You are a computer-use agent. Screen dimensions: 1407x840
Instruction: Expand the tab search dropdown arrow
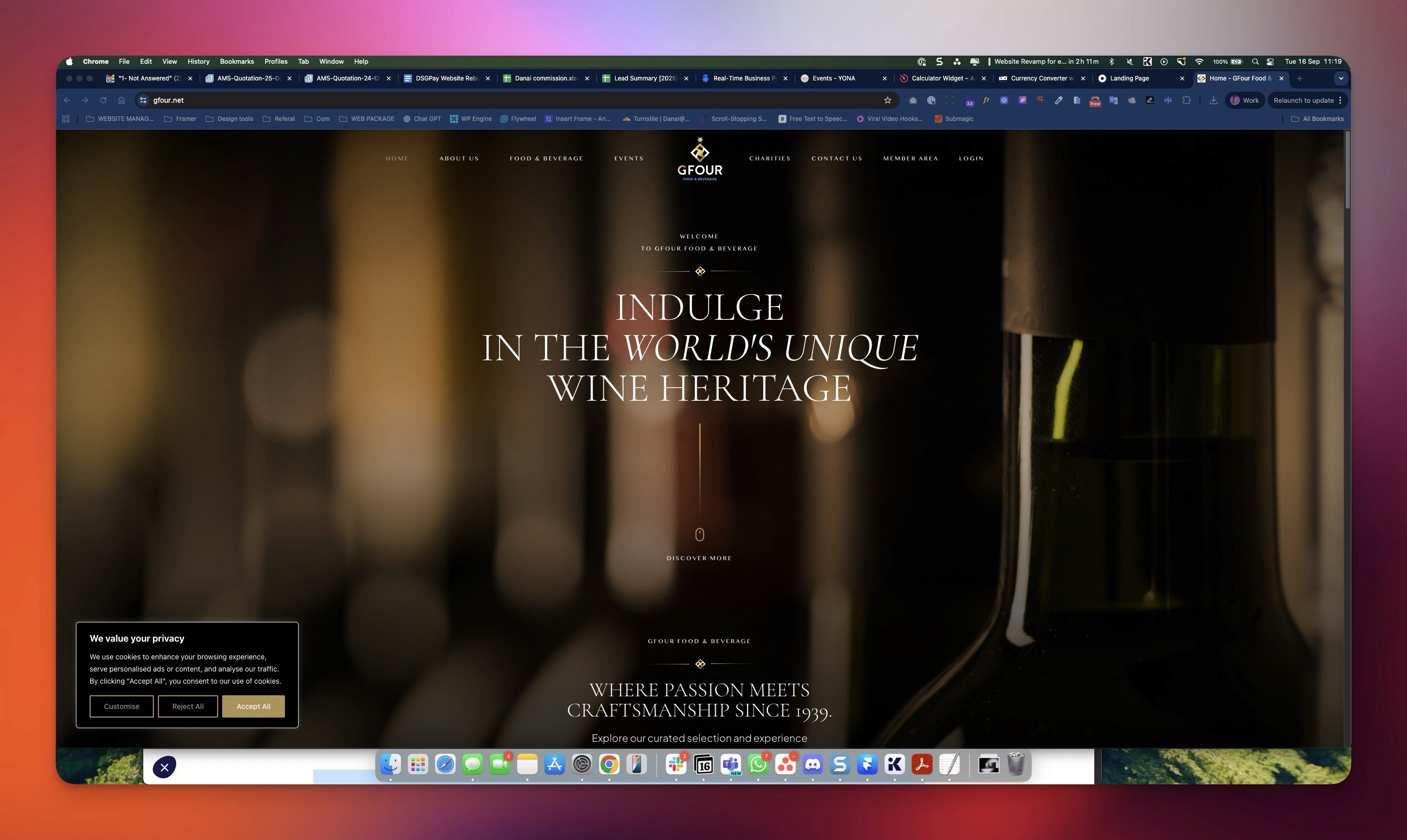point(1340,78)
